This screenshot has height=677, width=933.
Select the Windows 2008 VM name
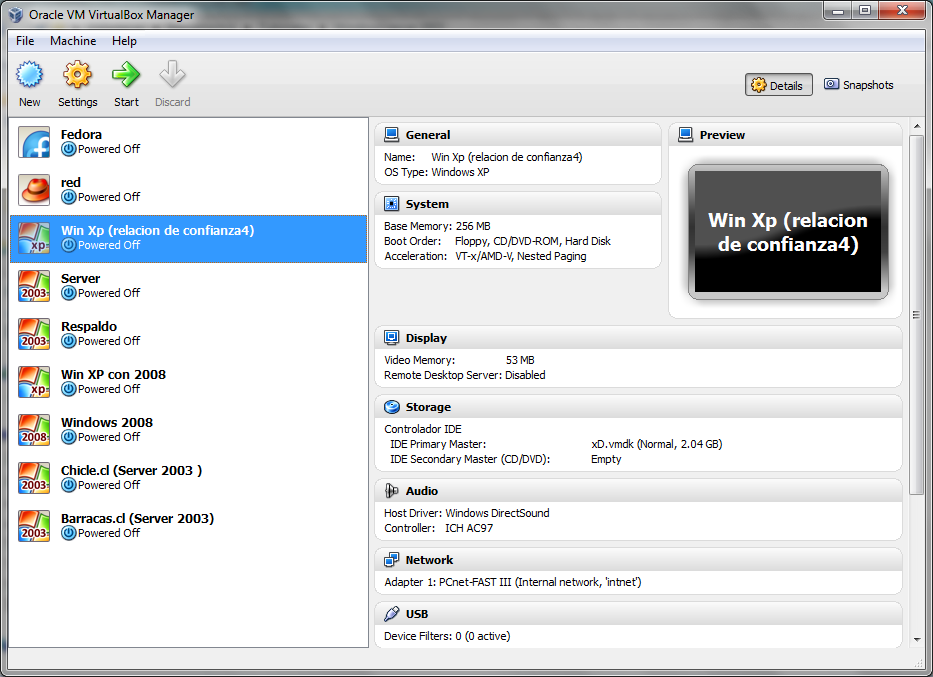pyautogui.click(x=107, y=422)
